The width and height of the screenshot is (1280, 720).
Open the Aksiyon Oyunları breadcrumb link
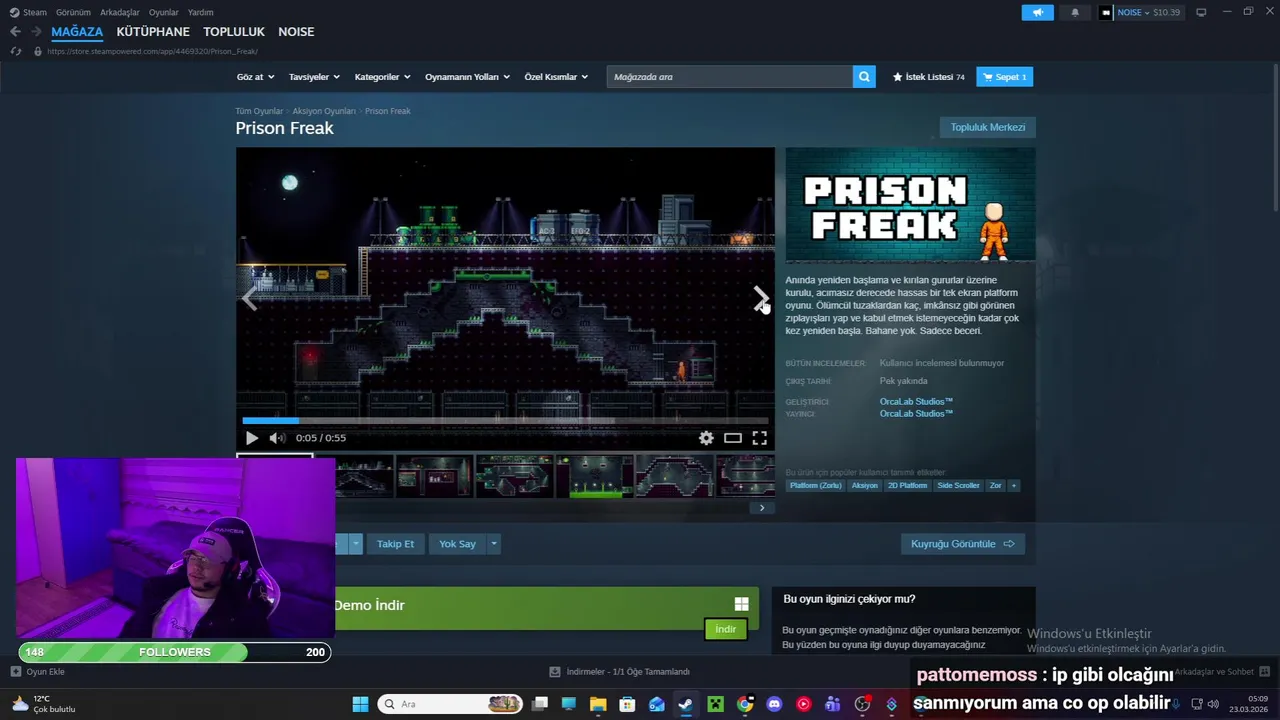tap(324, 111)
